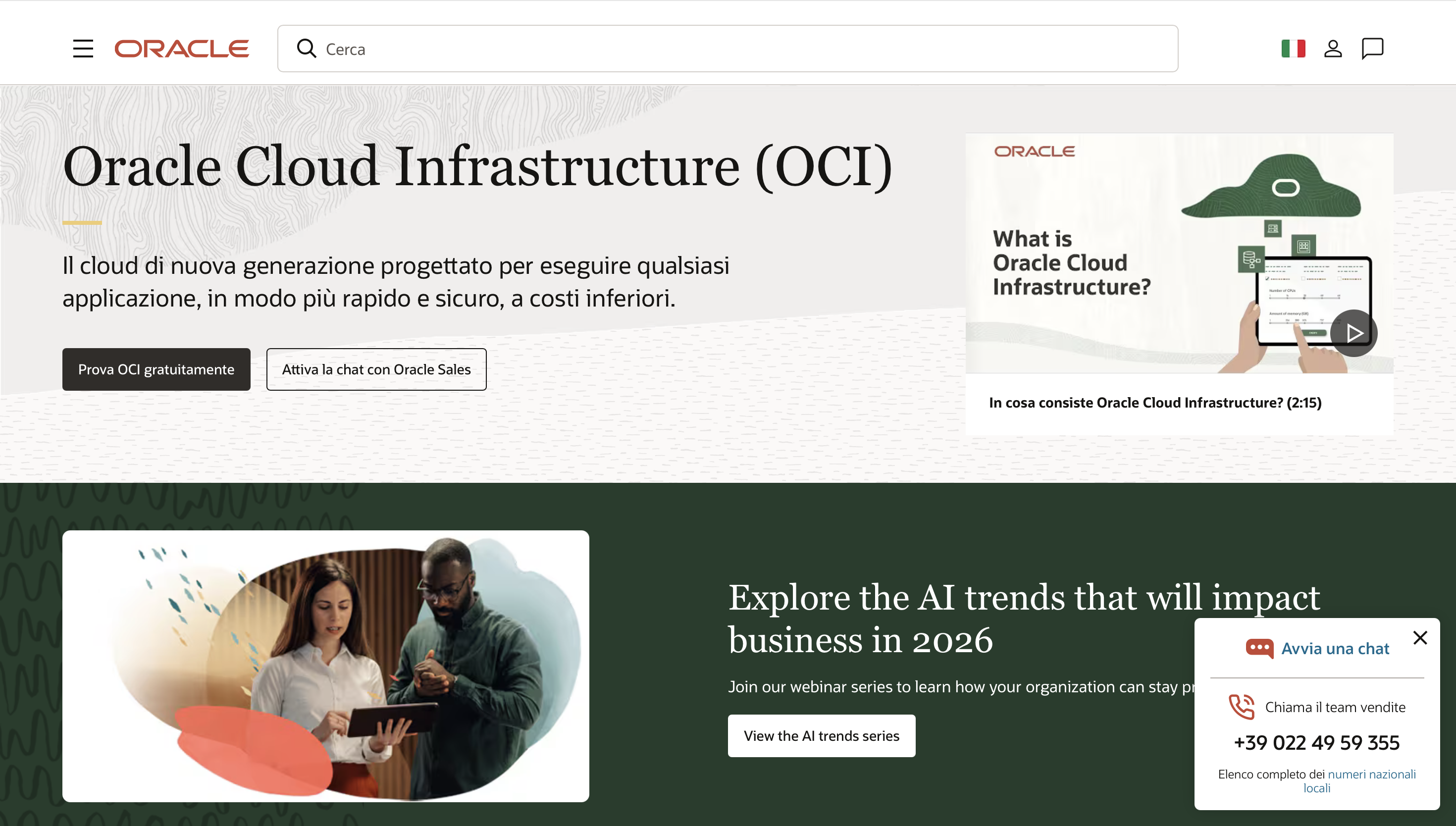Click the +39 022 49 59 355 phone number
The width and height of the screenshot is (1456, 826).
pos(1316,743)
